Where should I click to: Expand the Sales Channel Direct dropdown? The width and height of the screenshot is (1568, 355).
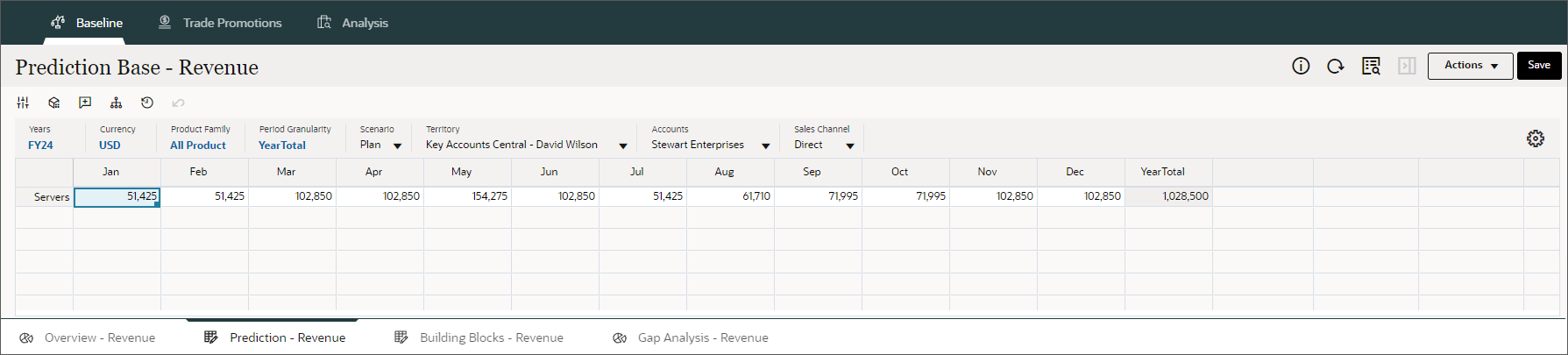(x=849, y=146)
